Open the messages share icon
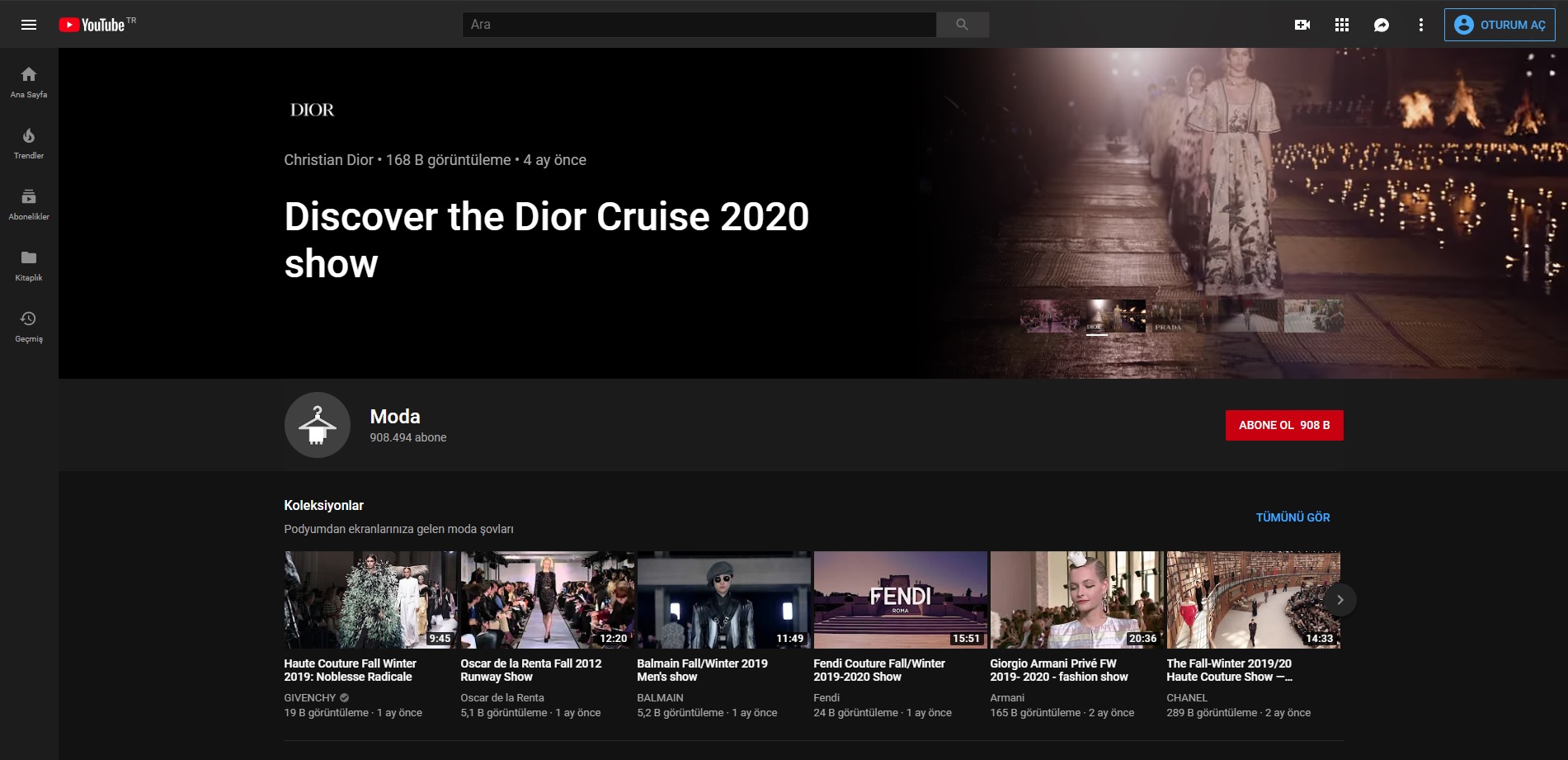 pyautogui.click(x=1382, y=25)
